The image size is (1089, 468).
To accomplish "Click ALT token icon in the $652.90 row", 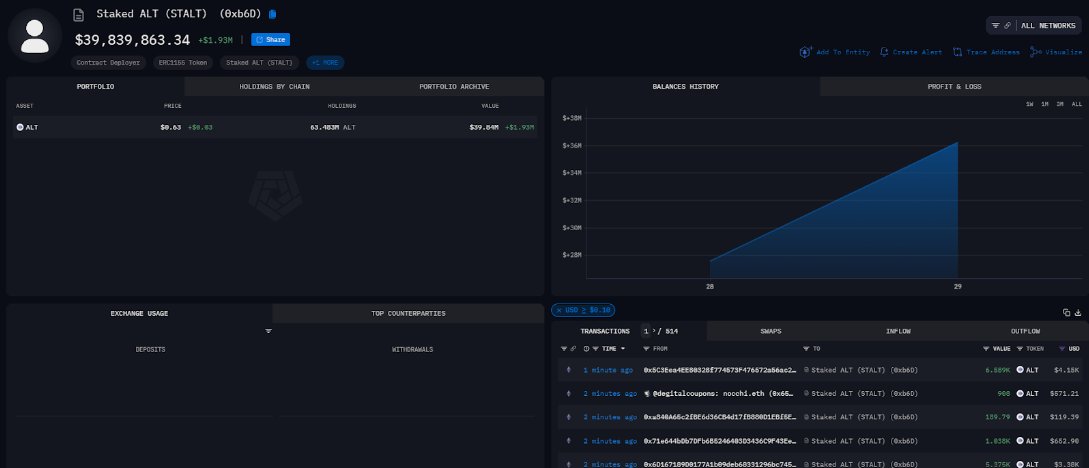I will (x=1020, y=441).
